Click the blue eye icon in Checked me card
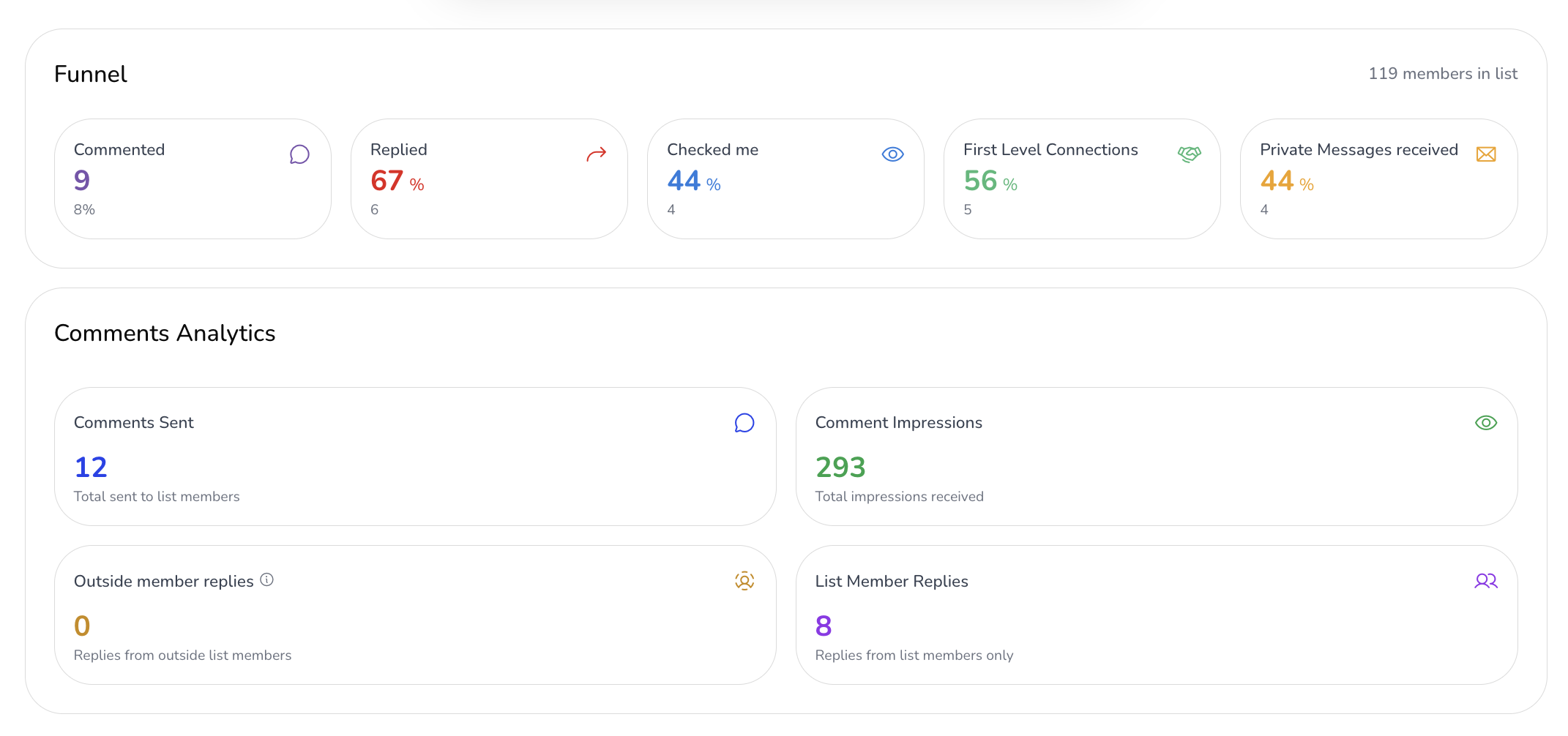Viewport: 1568px width, 736px height. tap(893, 154)
